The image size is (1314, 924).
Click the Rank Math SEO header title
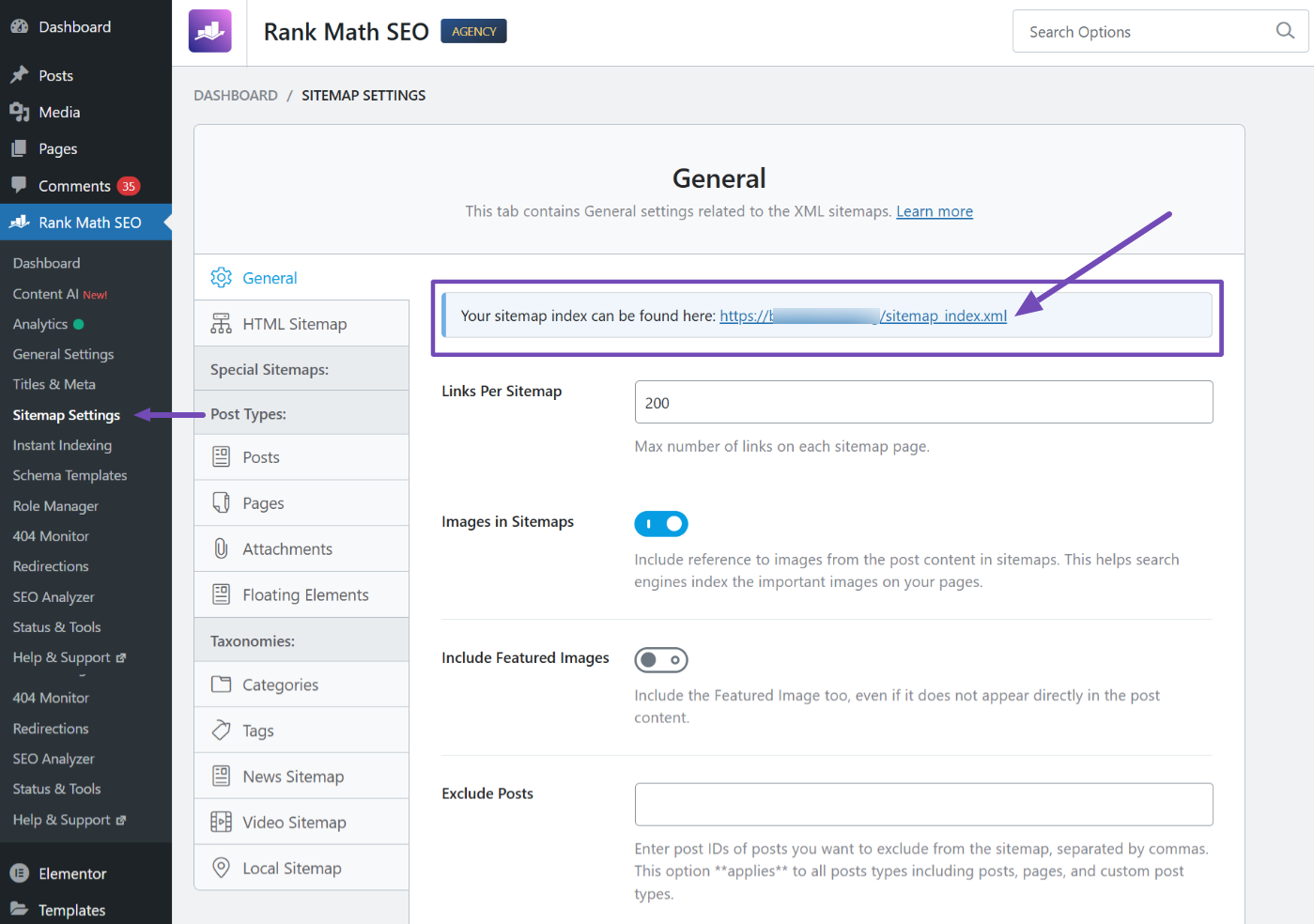pyautogui.click(x=346, y=32)
